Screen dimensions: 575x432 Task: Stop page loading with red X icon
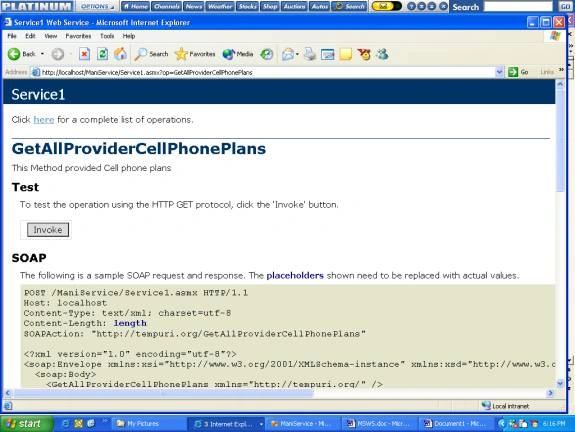[x=84, y=54]
